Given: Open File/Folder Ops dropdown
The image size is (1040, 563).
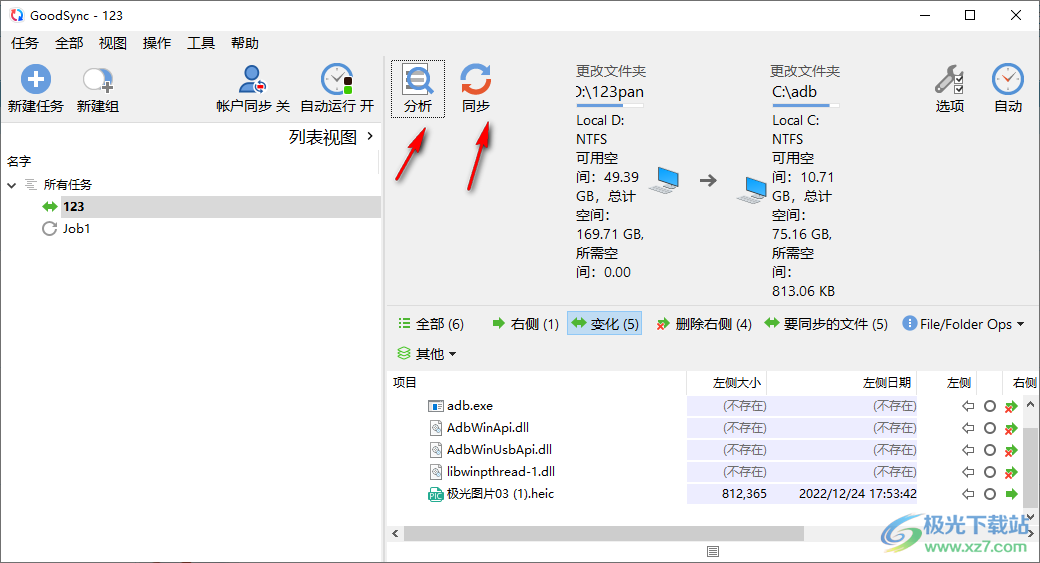Looking at the screenshot, I should [x=964, y=324].
